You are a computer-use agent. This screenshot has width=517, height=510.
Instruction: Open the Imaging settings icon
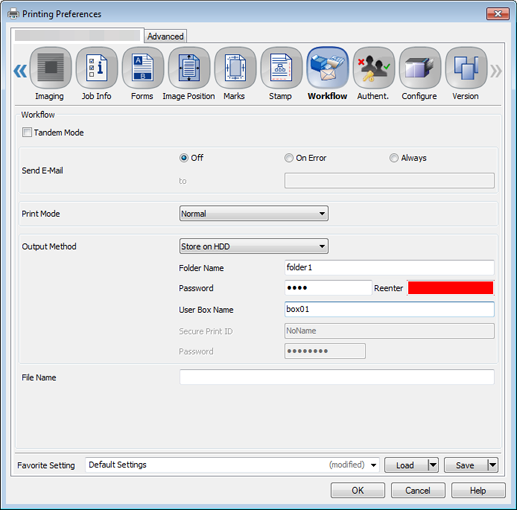(x=50, y=68)
